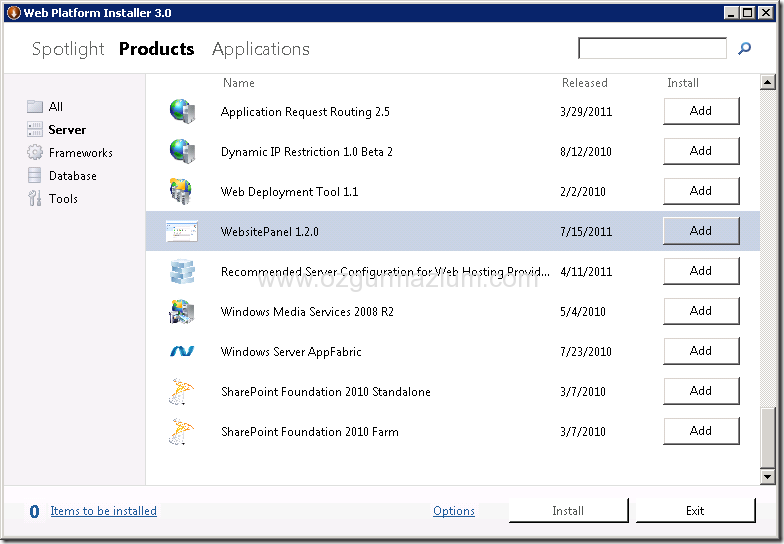Add WebsitePanel 1.2.0

(701, 231)
